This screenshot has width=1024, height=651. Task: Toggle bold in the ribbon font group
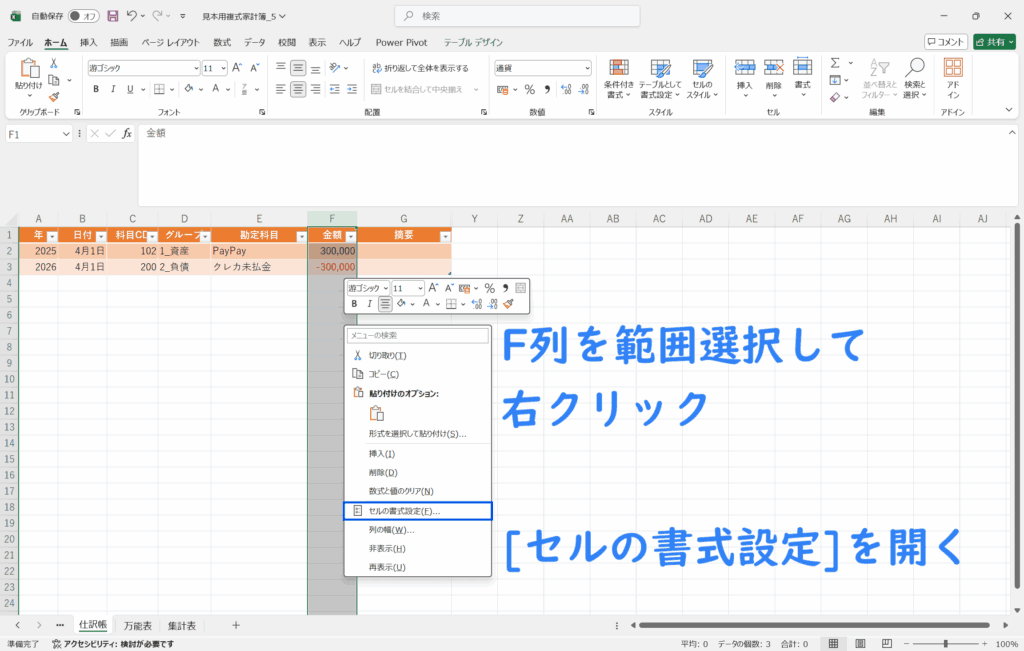(x=97, y=89)
